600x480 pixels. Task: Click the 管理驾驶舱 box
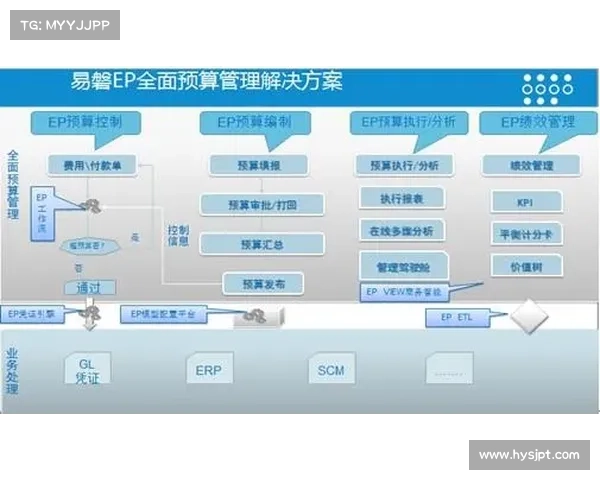click(404, 267)
